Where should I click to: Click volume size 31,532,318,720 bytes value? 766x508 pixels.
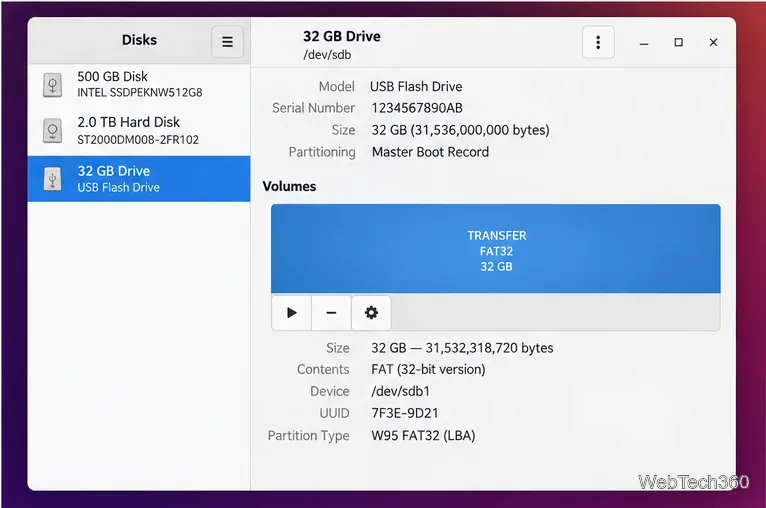tap(462, 348)
